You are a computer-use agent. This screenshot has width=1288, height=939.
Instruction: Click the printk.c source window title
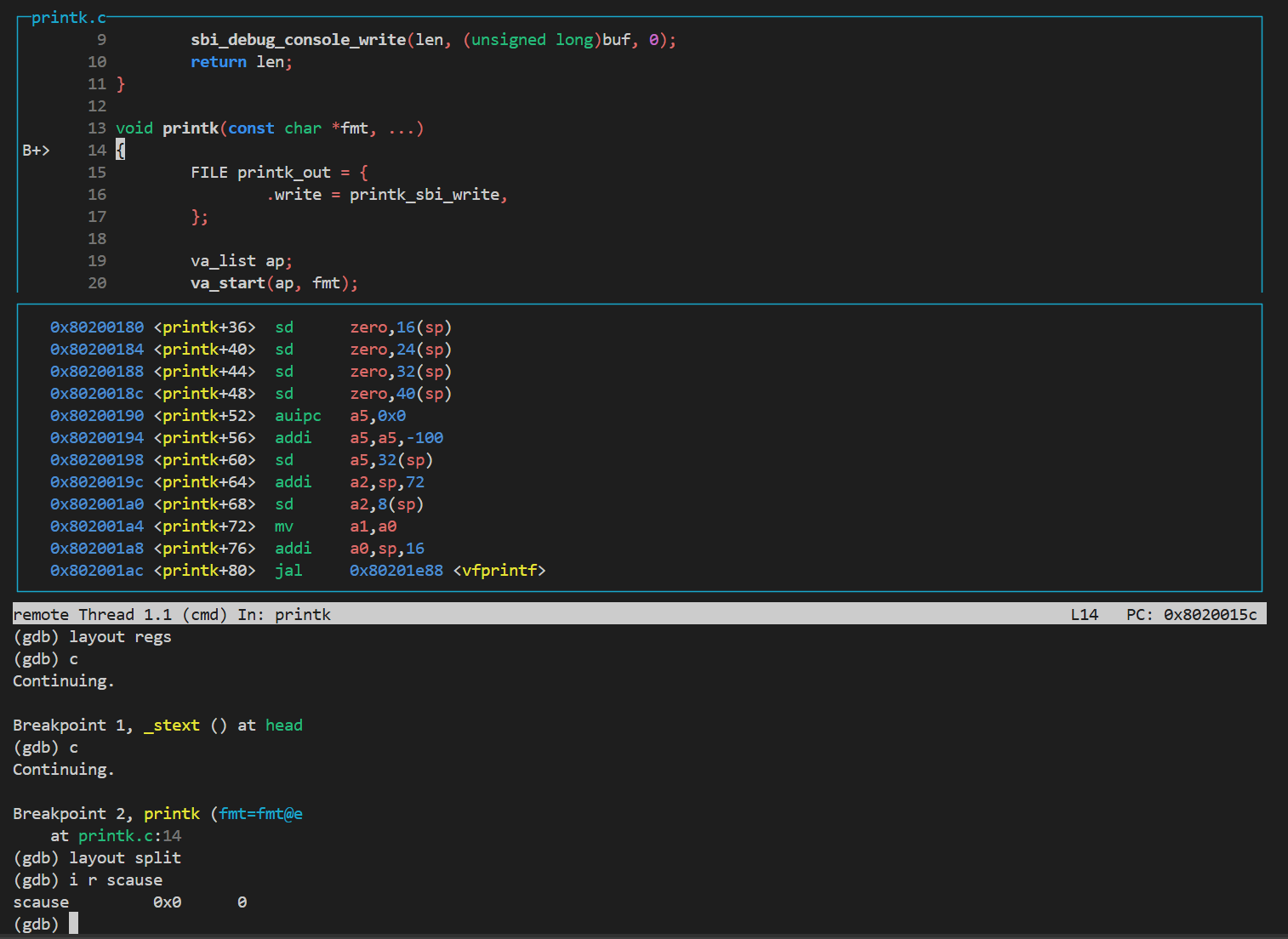pyautogui.click(x=69, y=17)
